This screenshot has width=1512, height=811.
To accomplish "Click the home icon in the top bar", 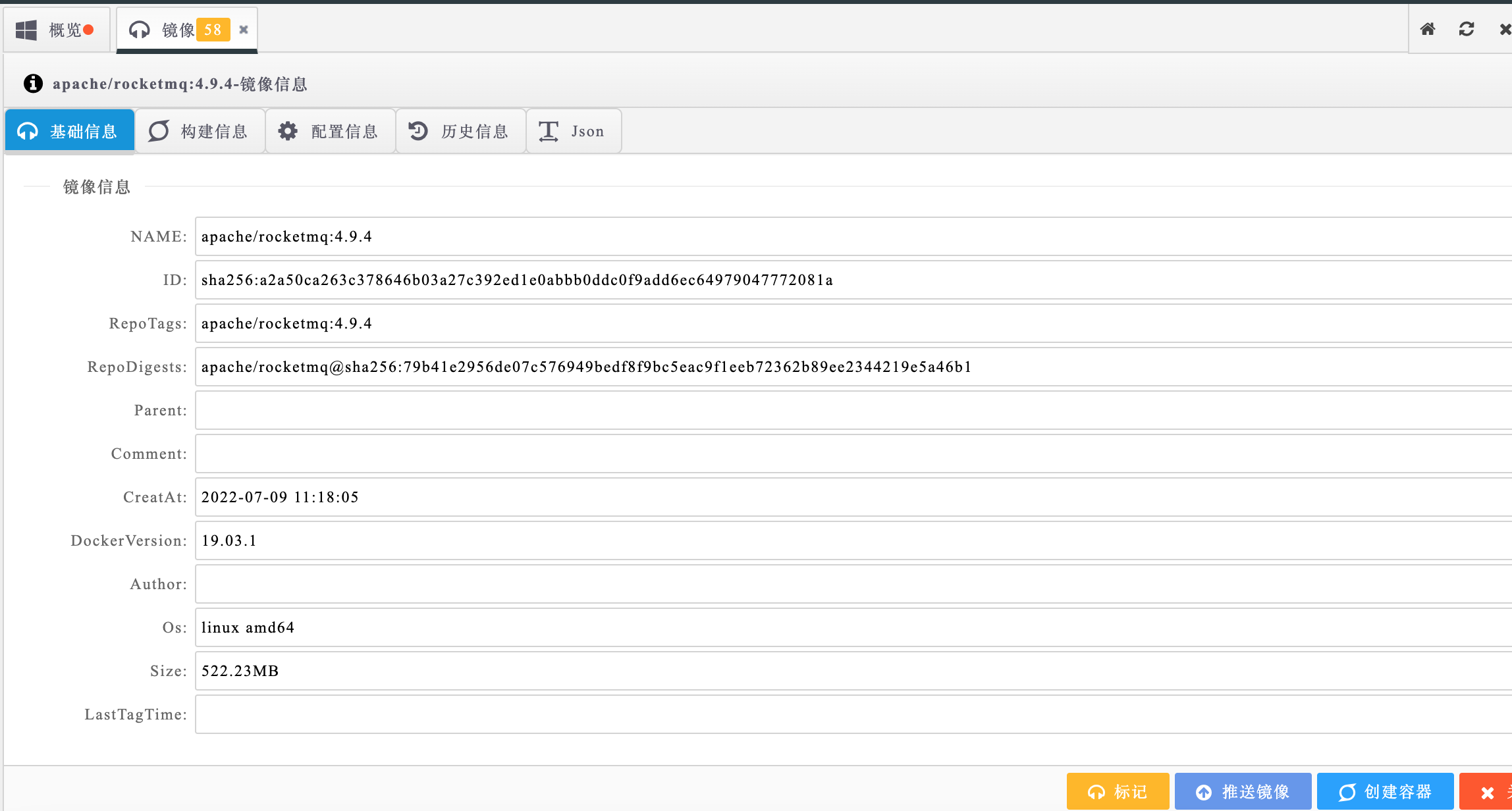I will point(1428,29).
